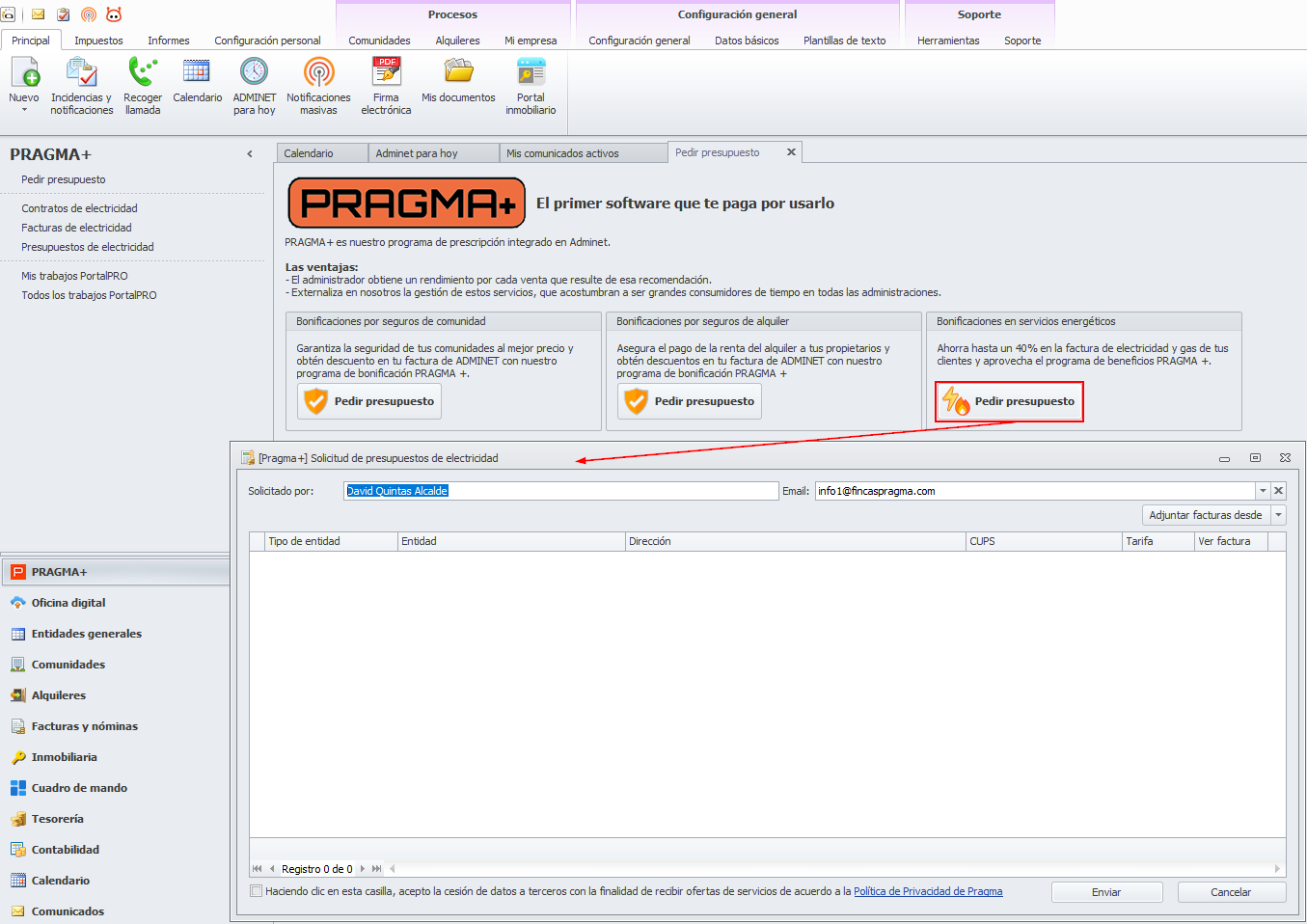Switch to the Informes ribbon tab
Image resolution: width=1307 pixels, height=924 pixels.
coord(169,41)
